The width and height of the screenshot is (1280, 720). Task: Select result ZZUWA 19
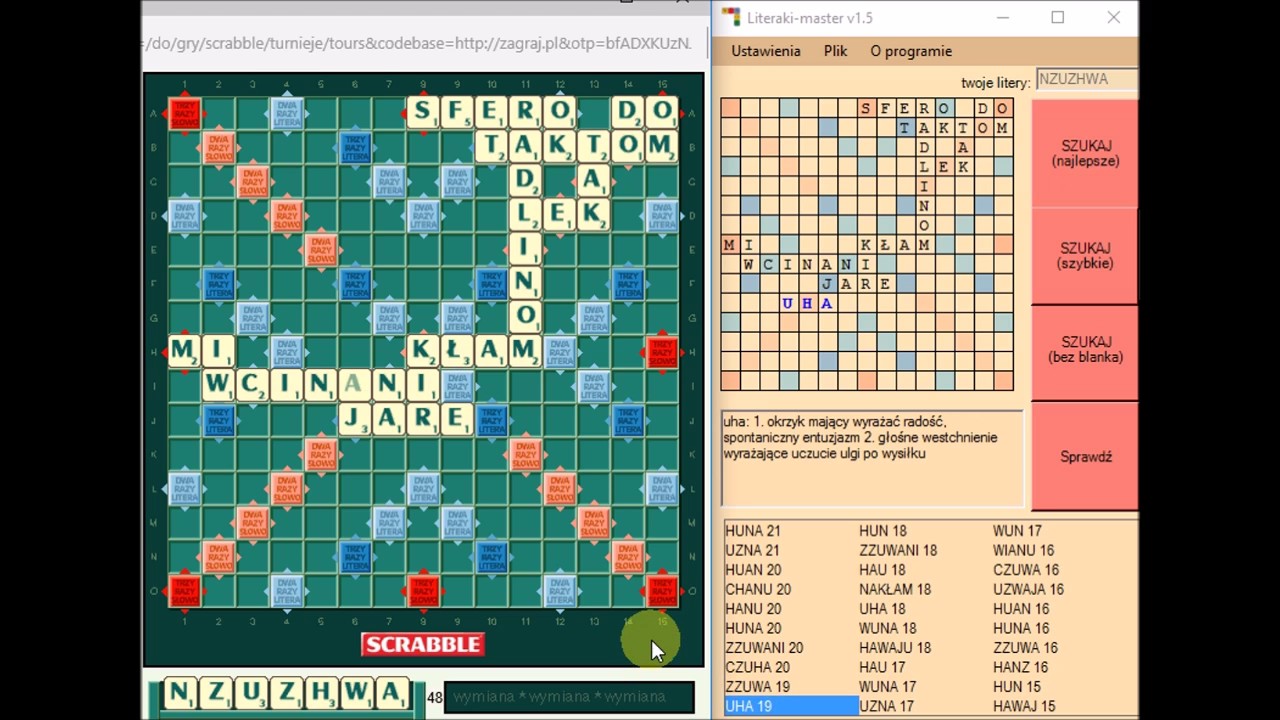point(757,686)
